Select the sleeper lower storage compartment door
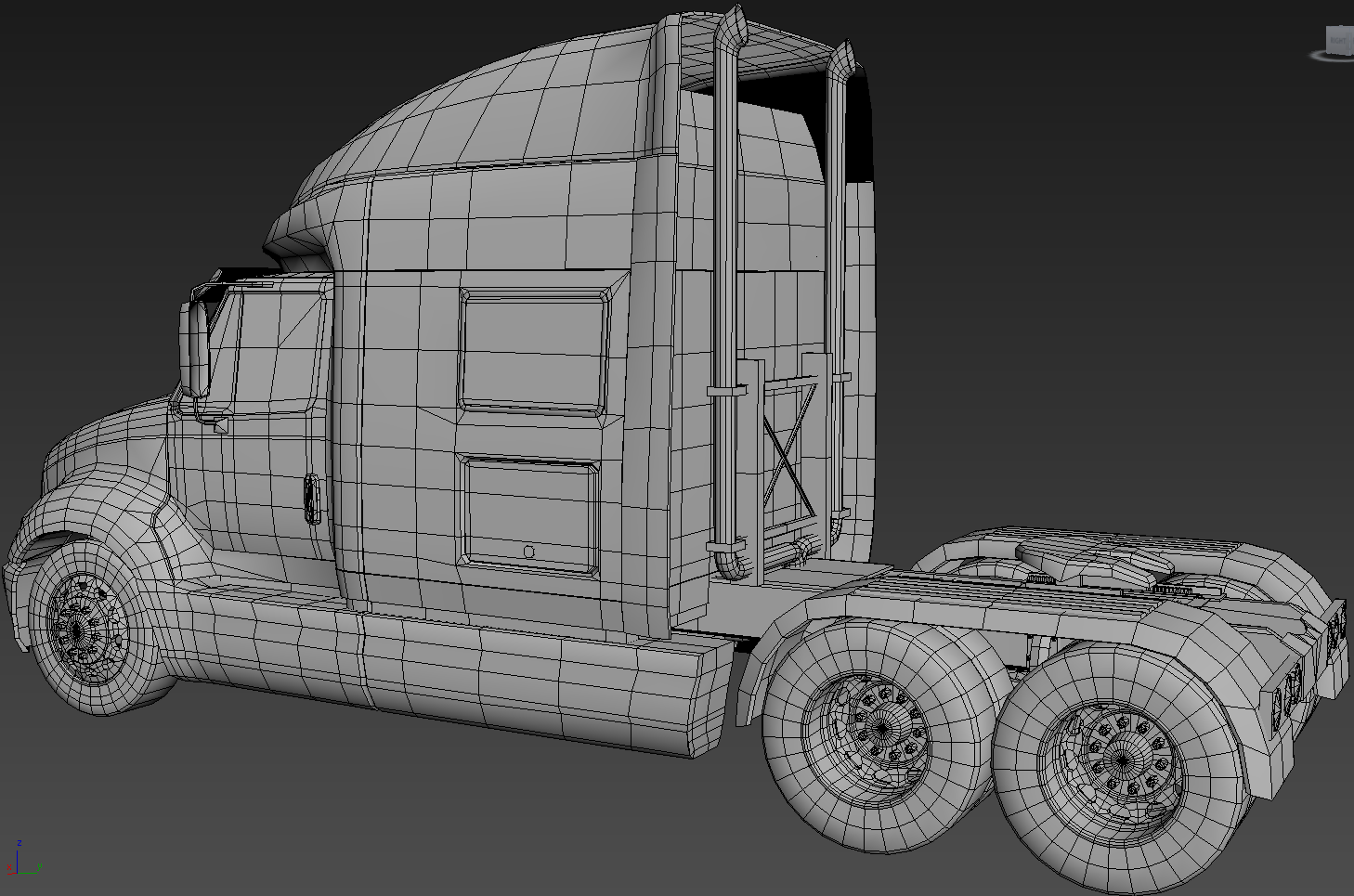 [x=529, y=513]
